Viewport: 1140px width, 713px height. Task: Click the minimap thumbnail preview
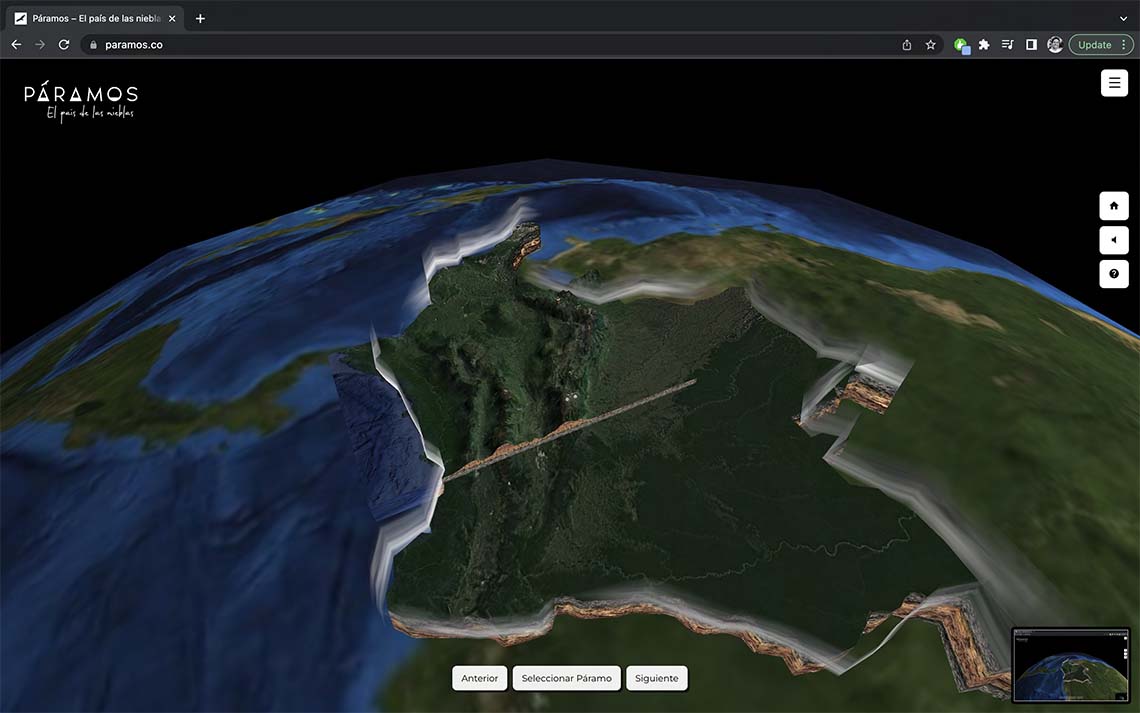click(x=1071, y=665)
